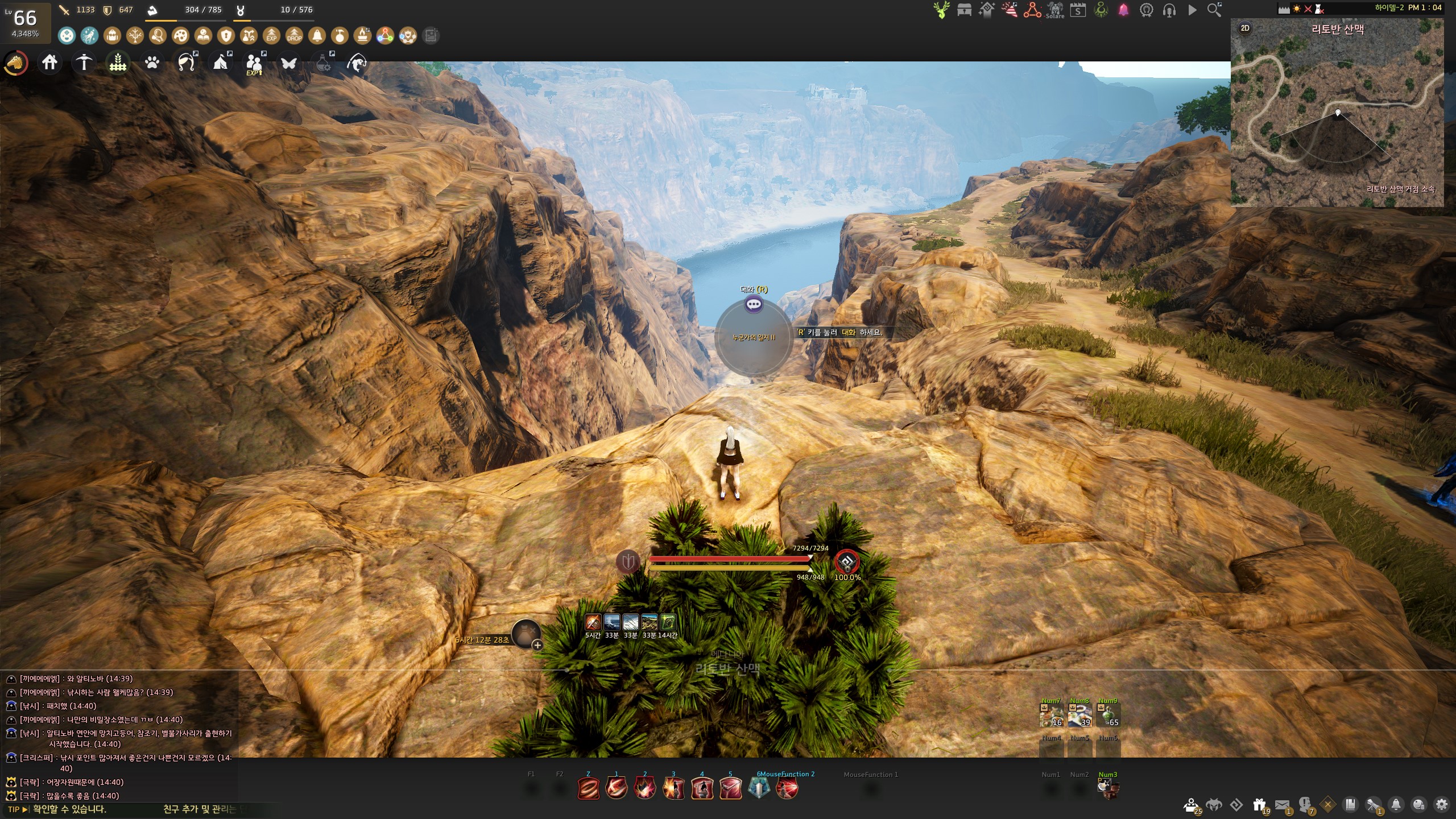Open the settings gear icon

(1441, 805)
